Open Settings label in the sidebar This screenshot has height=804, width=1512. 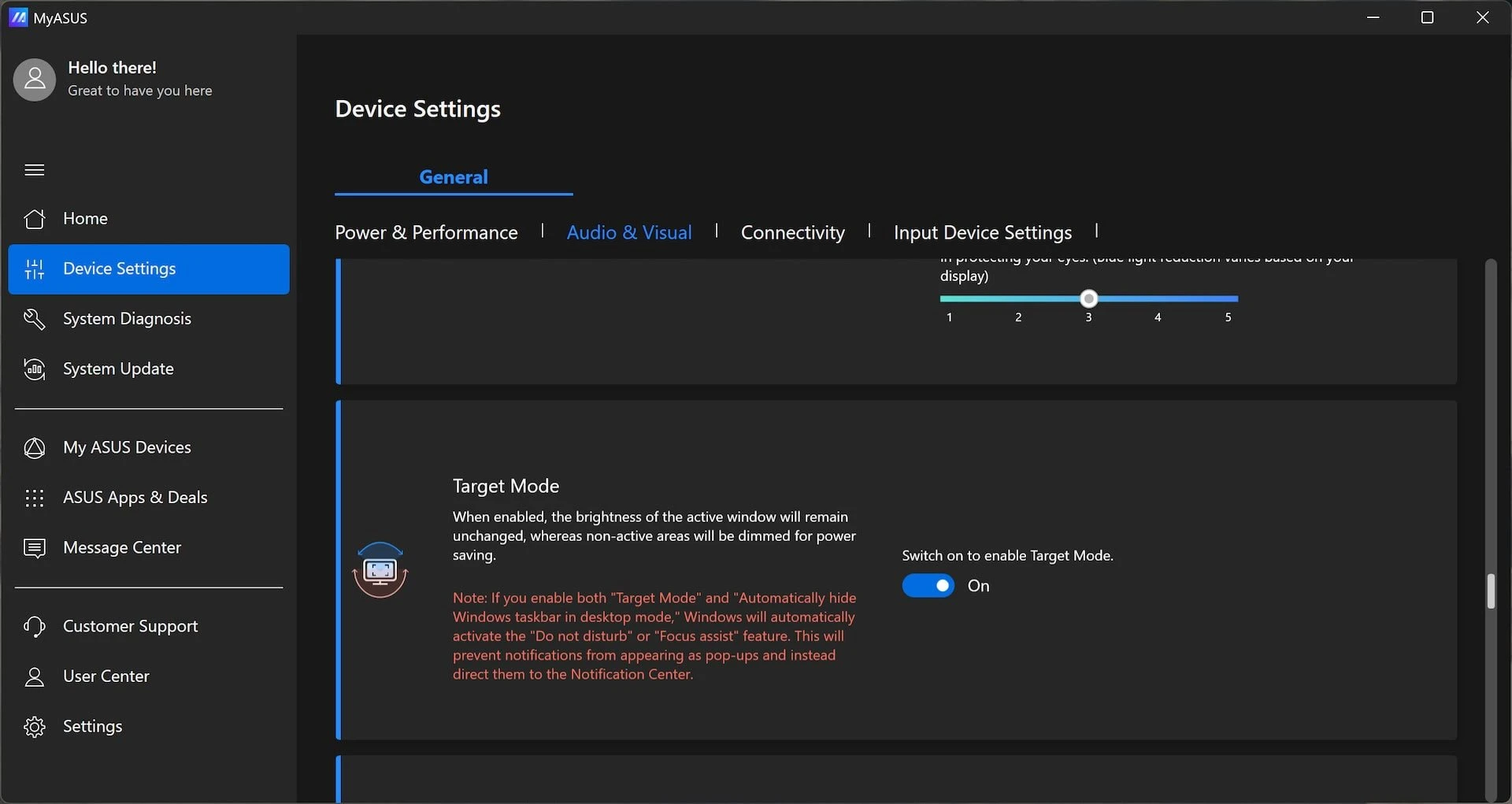tap(92, 726)
